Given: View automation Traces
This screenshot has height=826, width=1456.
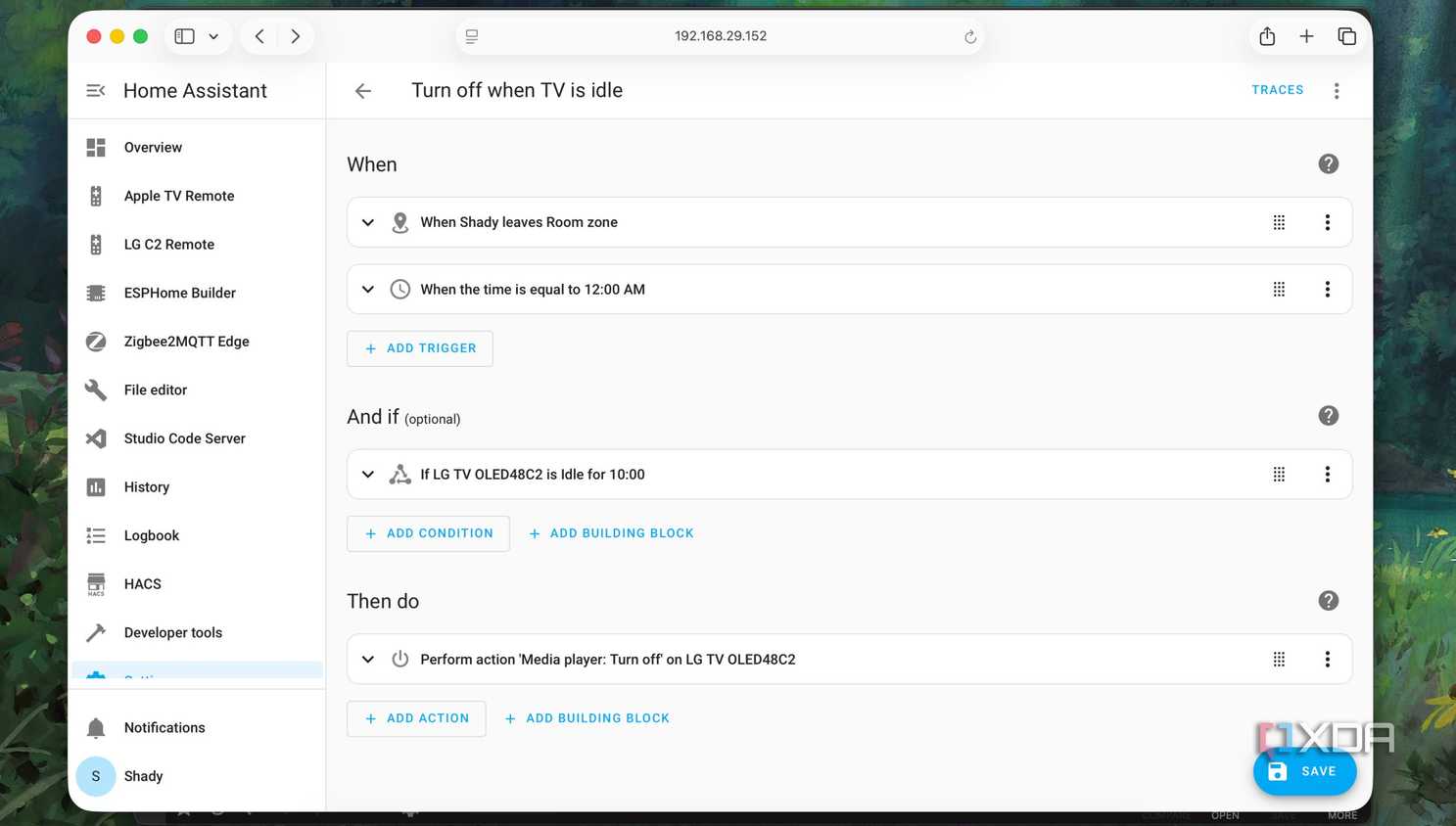Looking at the screenshot, I should [x=1278, y=90].
